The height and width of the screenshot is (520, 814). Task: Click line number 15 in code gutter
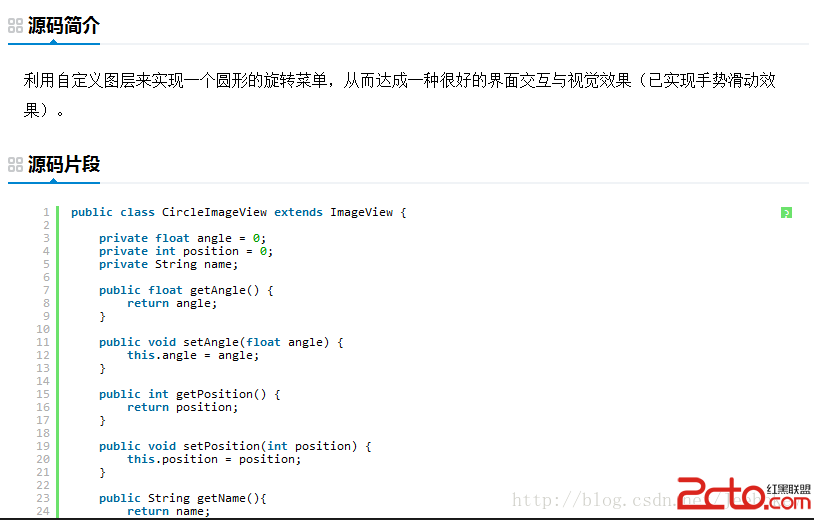[x=43, y=394]
